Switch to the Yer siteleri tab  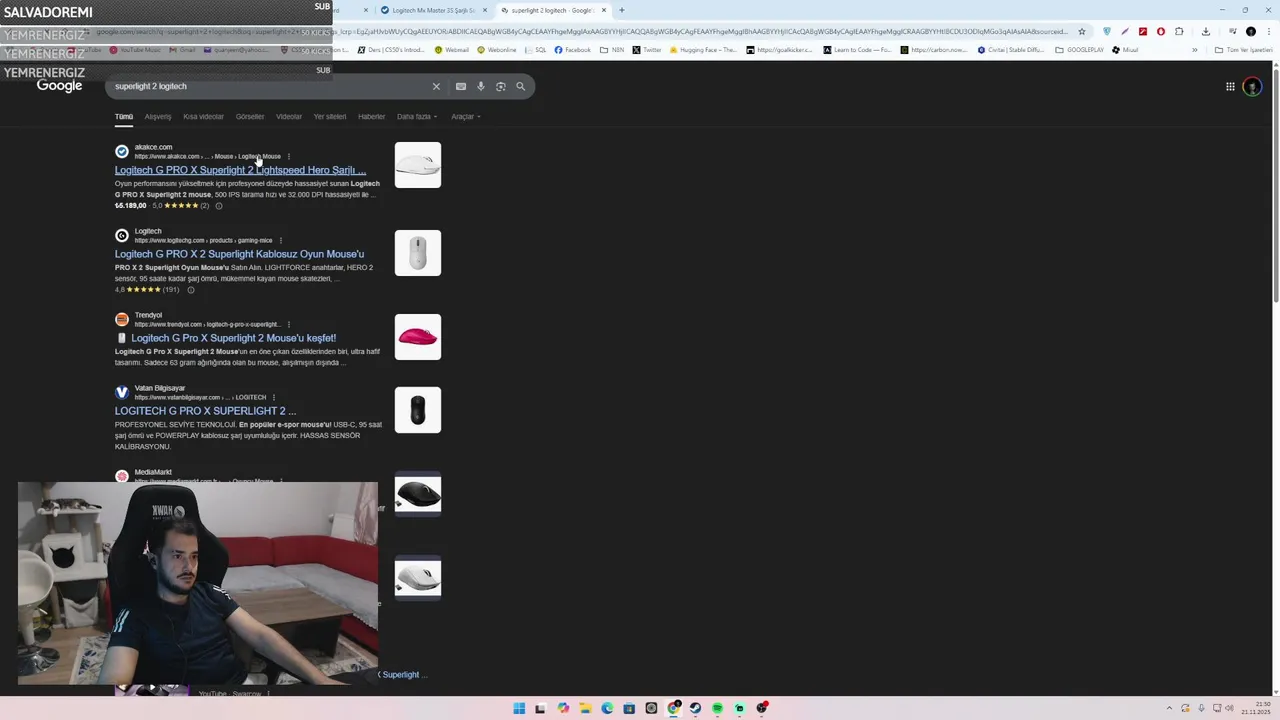(x=330, y=117)
